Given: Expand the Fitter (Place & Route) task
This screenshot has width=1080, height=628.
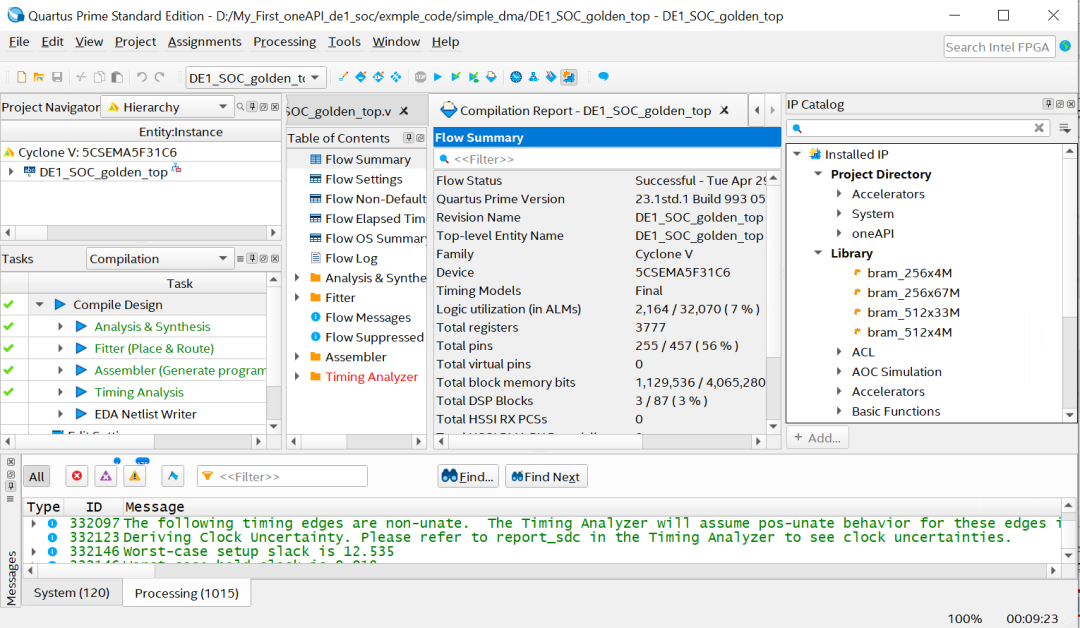Looking at the screenshot, I should coord(60,348).
